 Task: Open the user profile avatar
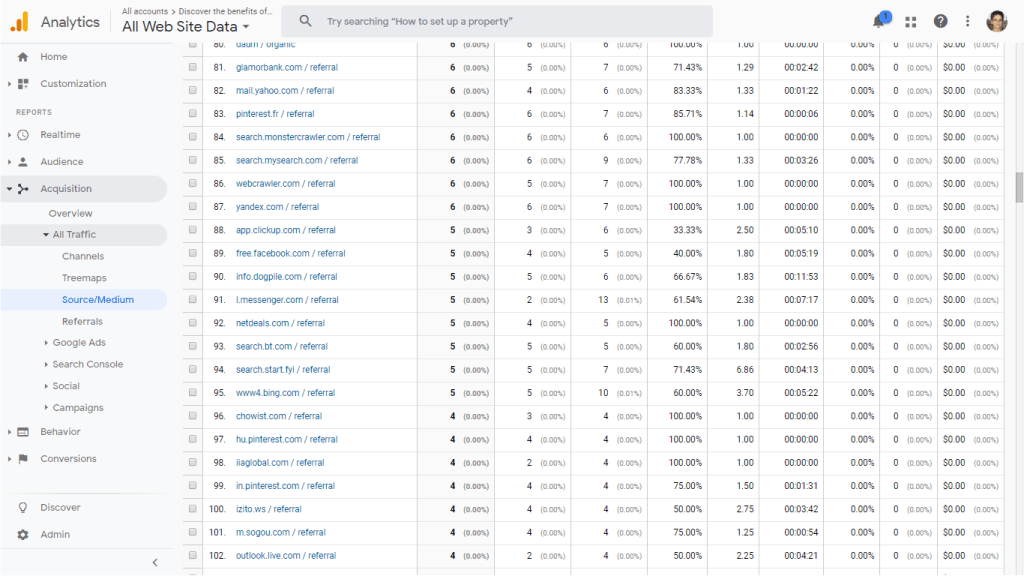[x=997, y=22]
